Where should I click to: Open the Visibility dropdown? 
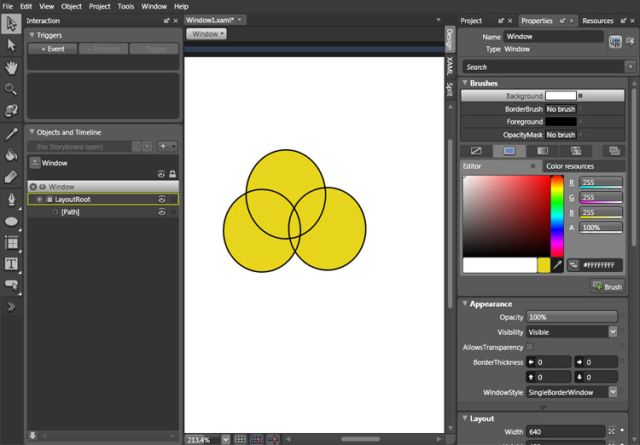(613, 332)
